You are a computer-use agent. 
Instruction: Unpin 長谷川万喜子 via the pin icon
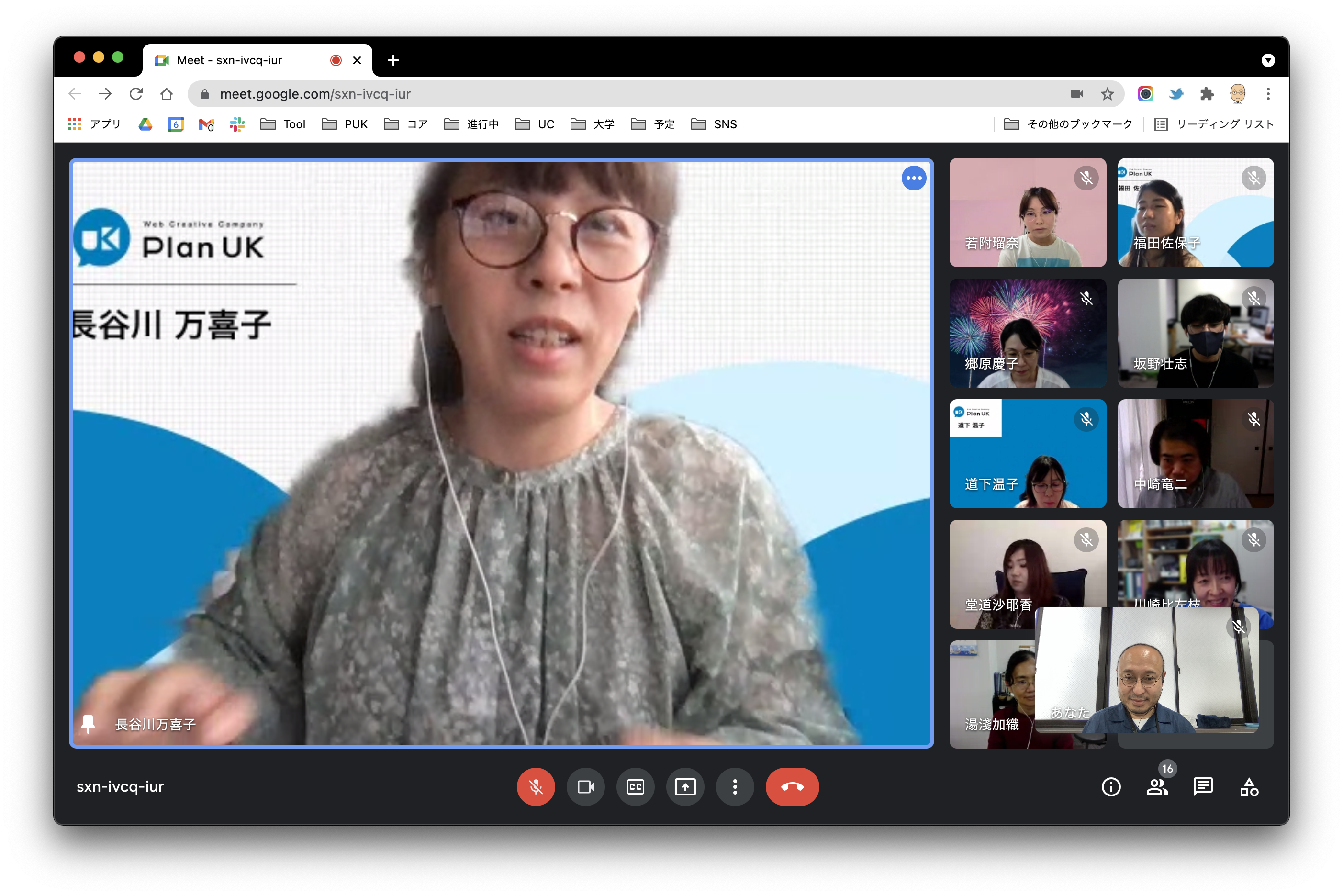(x=88, y=724)
